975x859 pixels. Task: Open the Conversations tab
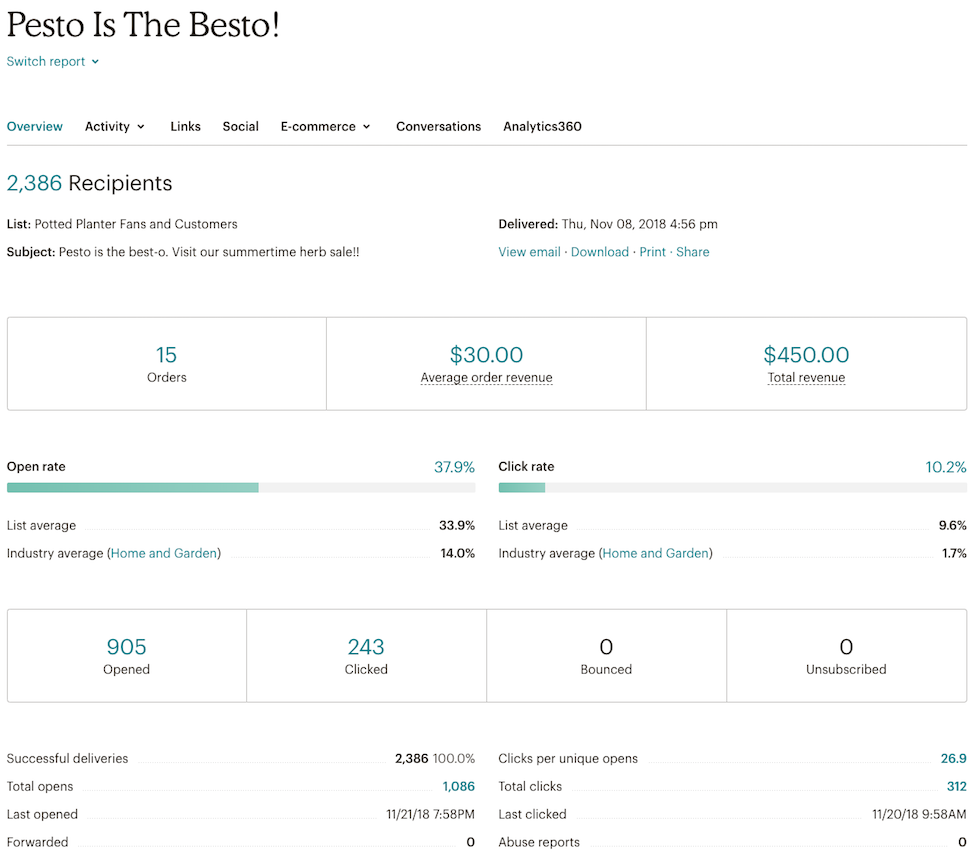click(x=438, y=127)
